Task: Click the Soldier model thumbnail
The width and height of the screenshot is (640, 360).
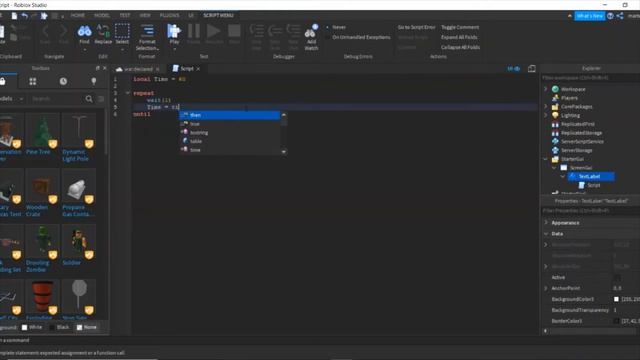Action: click(x=79, y=242)
